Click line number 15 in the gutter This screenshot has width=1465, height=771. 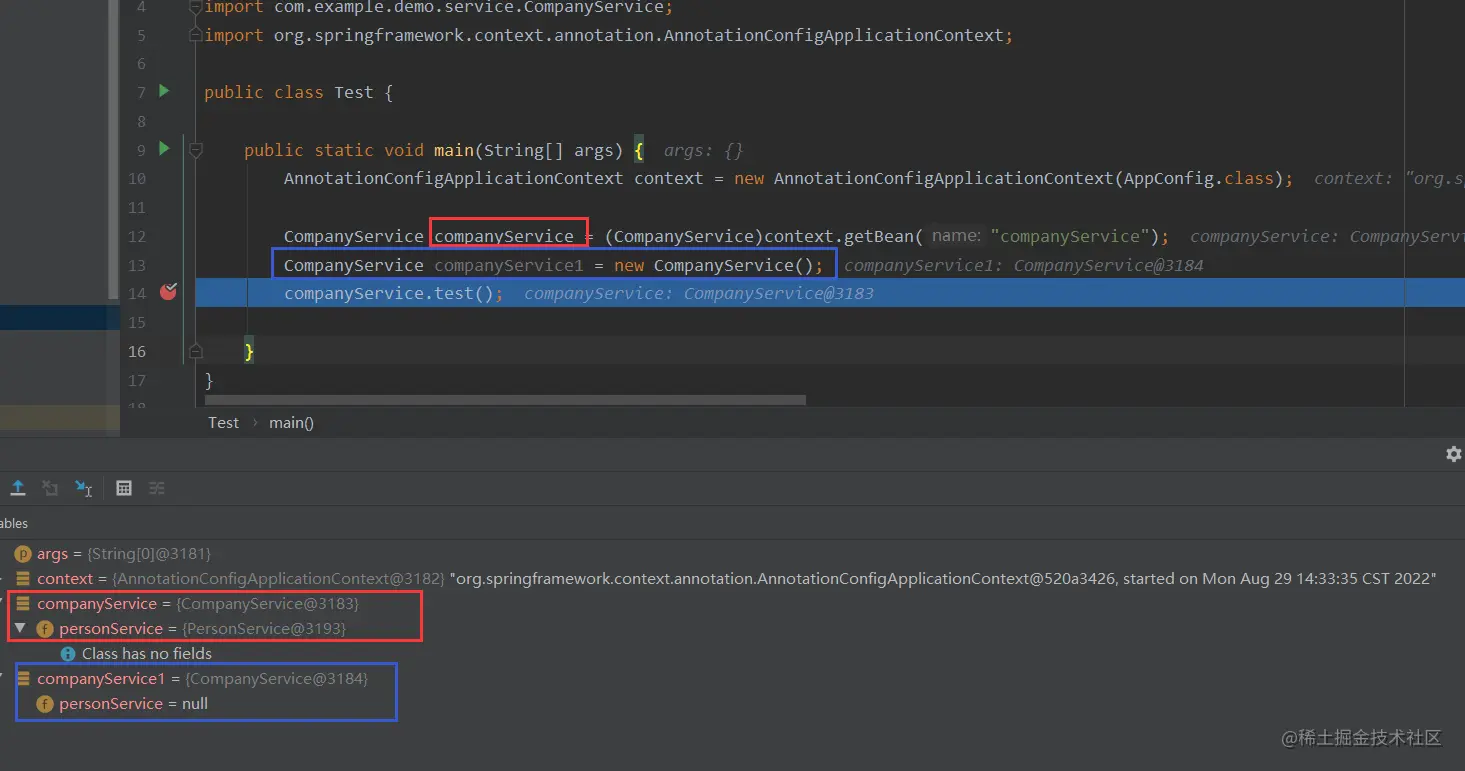pyautogui.click(x=136, y=322)
